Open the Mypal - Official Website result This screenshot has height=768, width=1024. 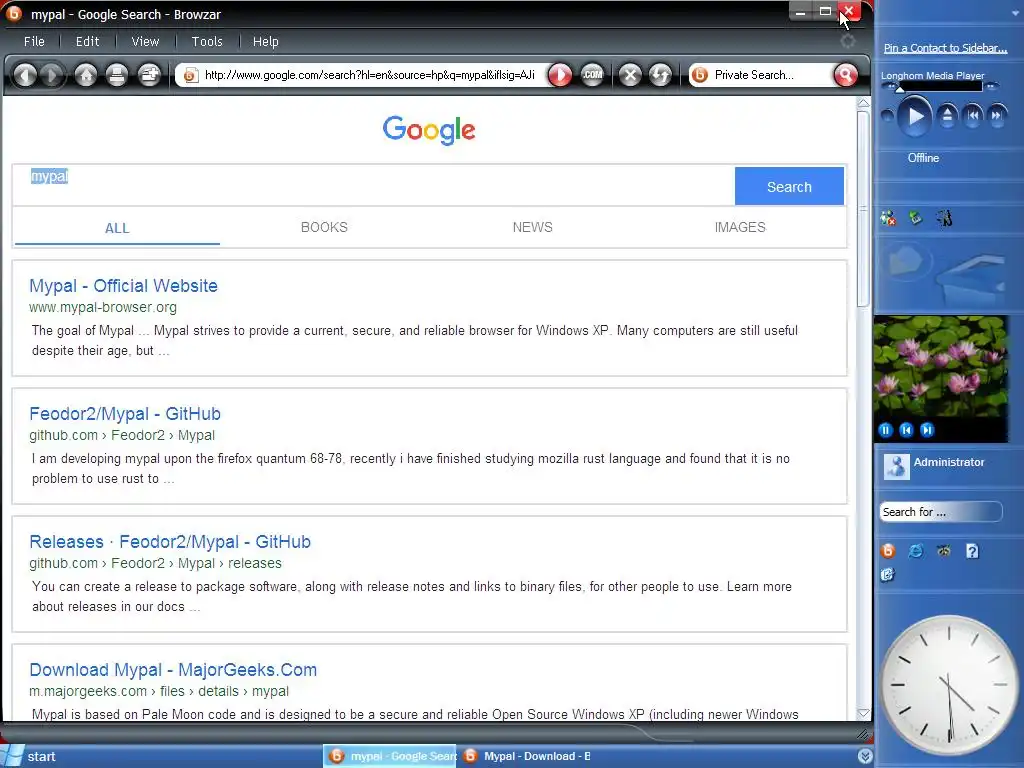pos(123,286)
